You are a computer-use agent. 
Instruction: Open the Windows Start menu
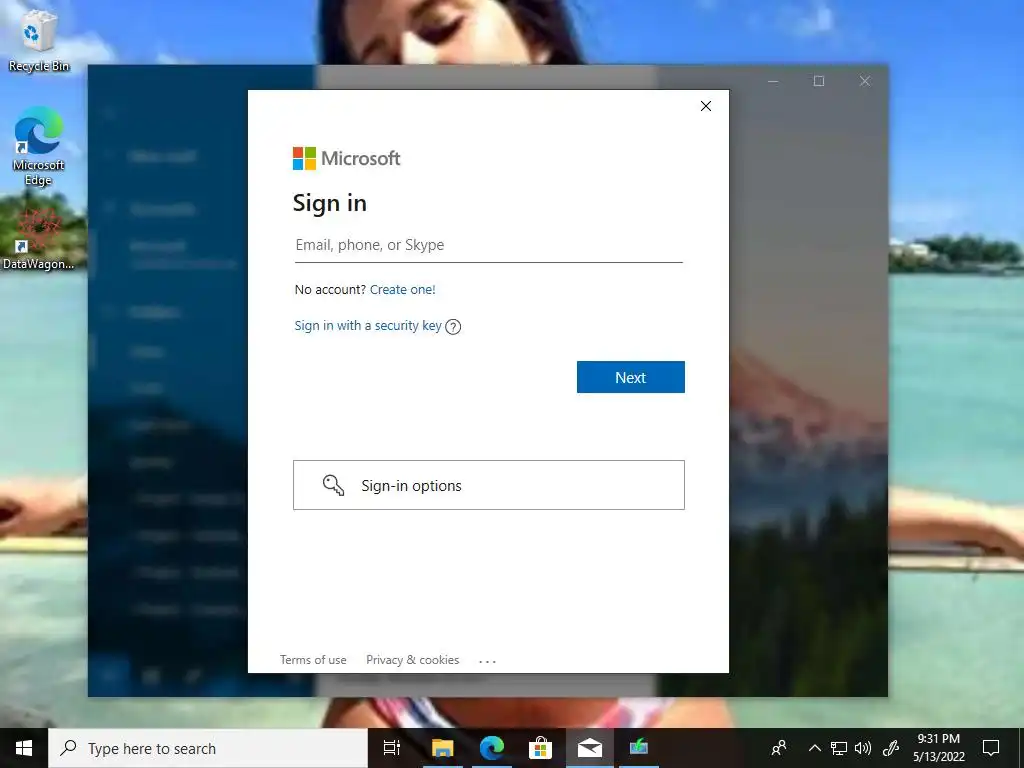tap(24, 748)
